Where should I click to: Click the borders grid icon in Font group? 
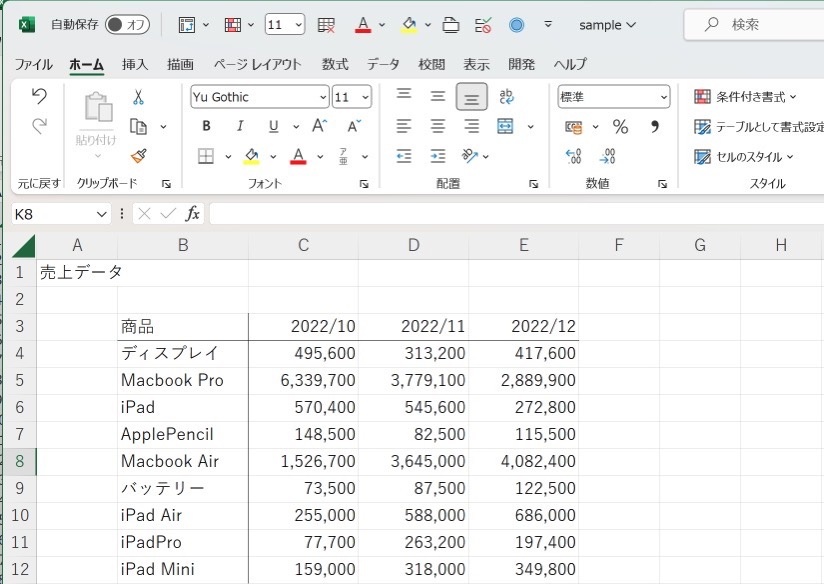205,156
